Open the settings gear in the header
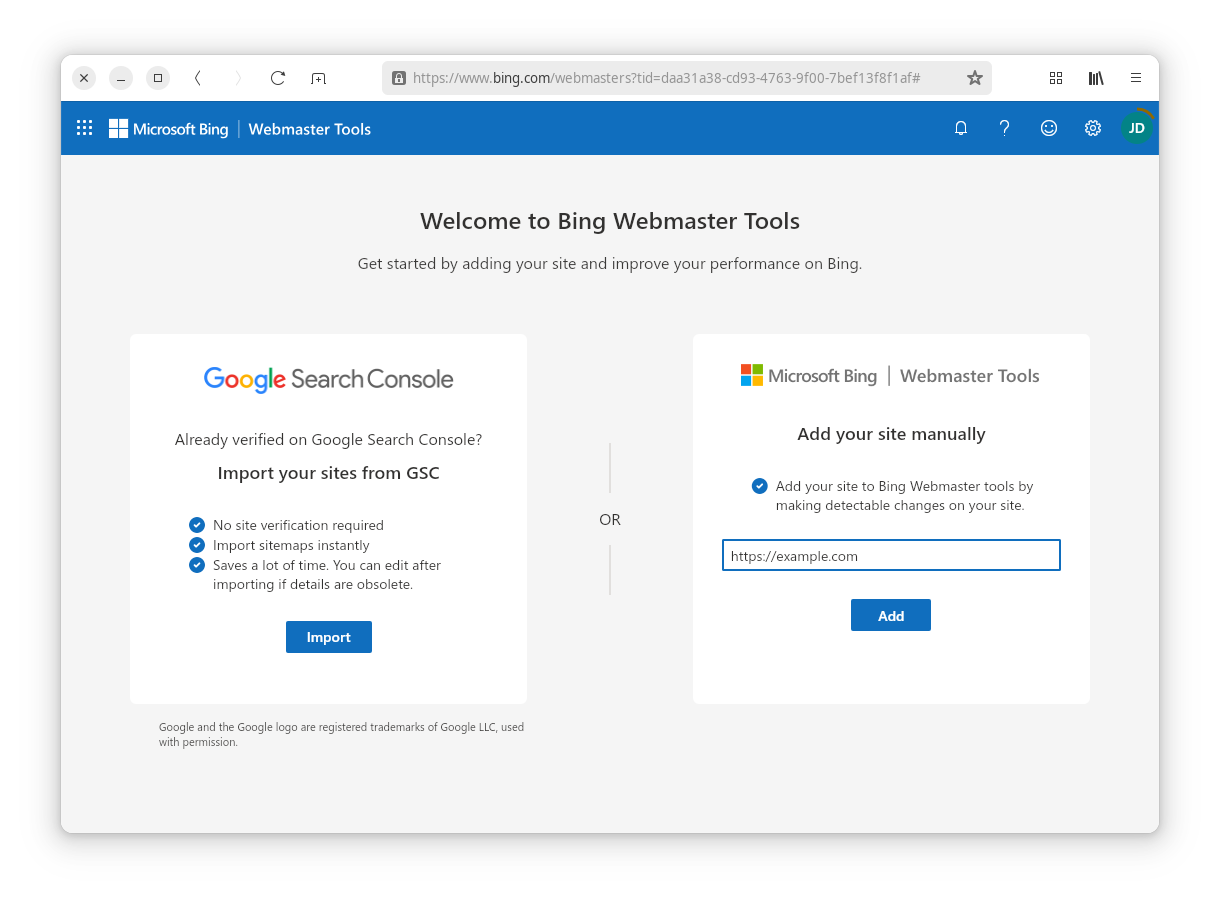 tap(1093, 128)
